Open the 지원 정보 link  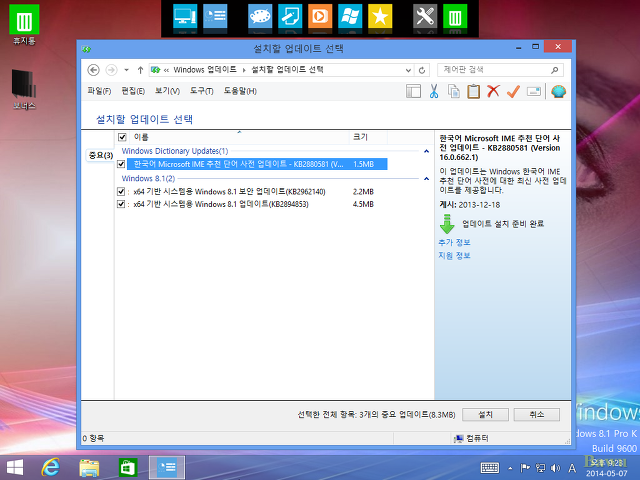(454, 256)
